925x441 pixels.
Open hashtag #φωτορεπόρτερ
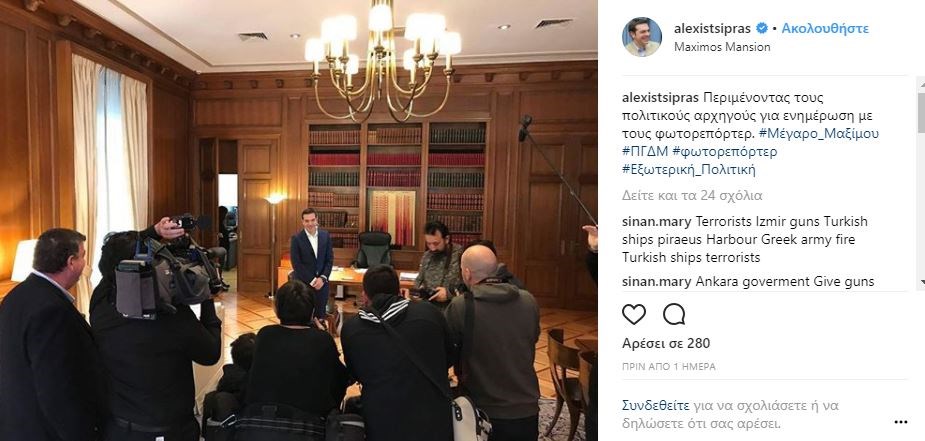point(724,152)
